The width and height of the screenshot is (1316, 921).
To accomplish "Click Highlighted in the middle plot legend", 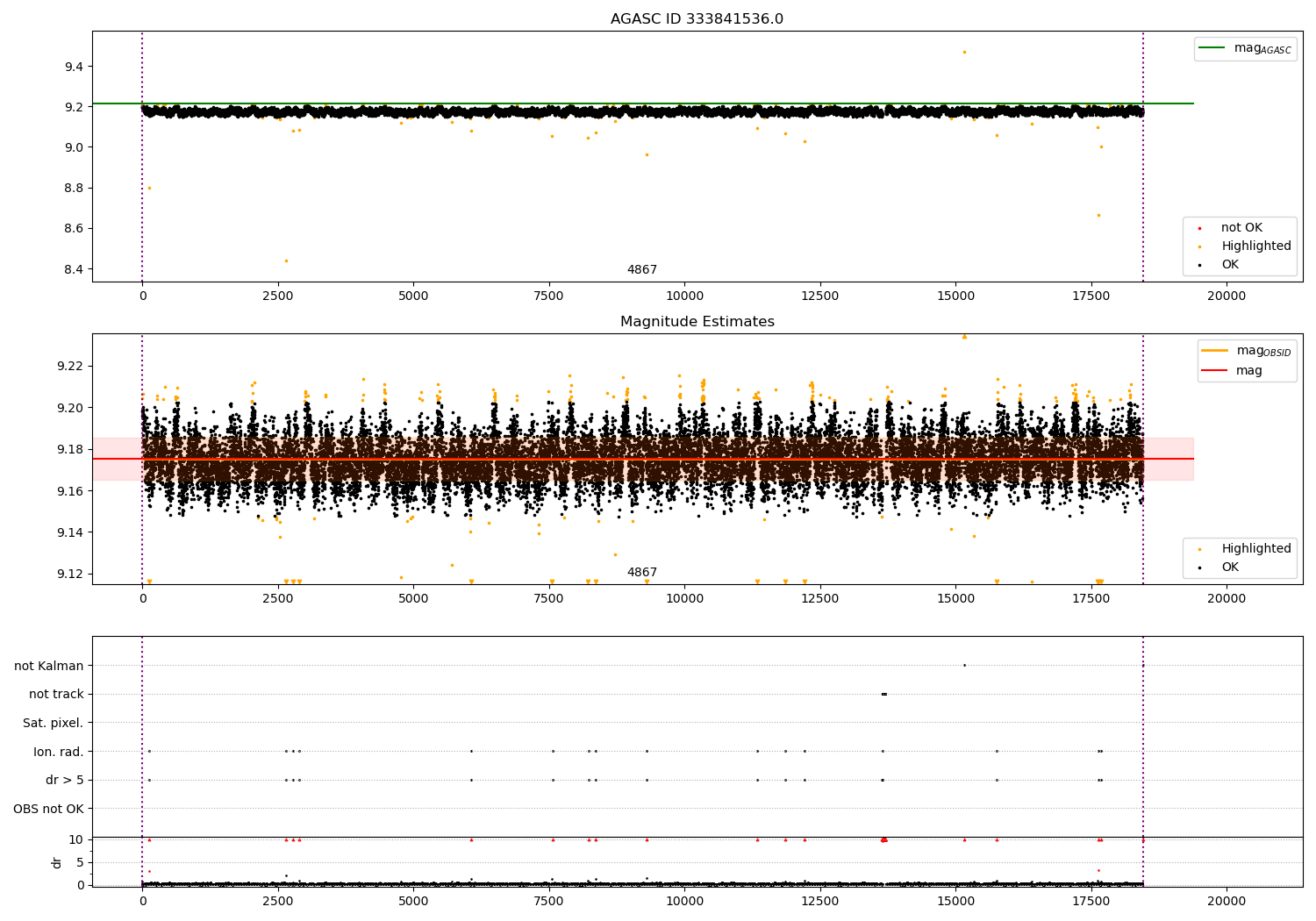I will (x=1243, y=549).
